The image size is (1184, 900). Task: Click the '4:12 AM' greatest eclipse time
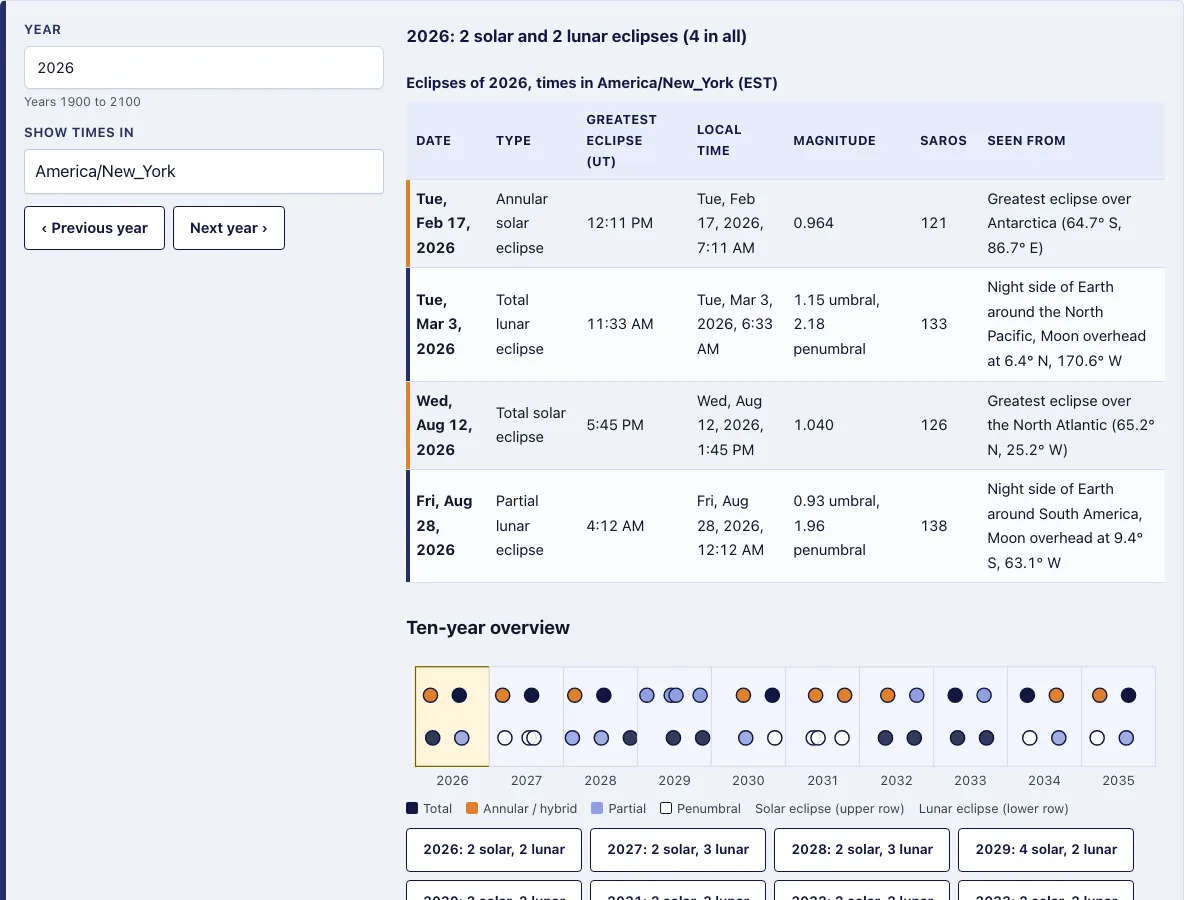(x=615, y=526)
